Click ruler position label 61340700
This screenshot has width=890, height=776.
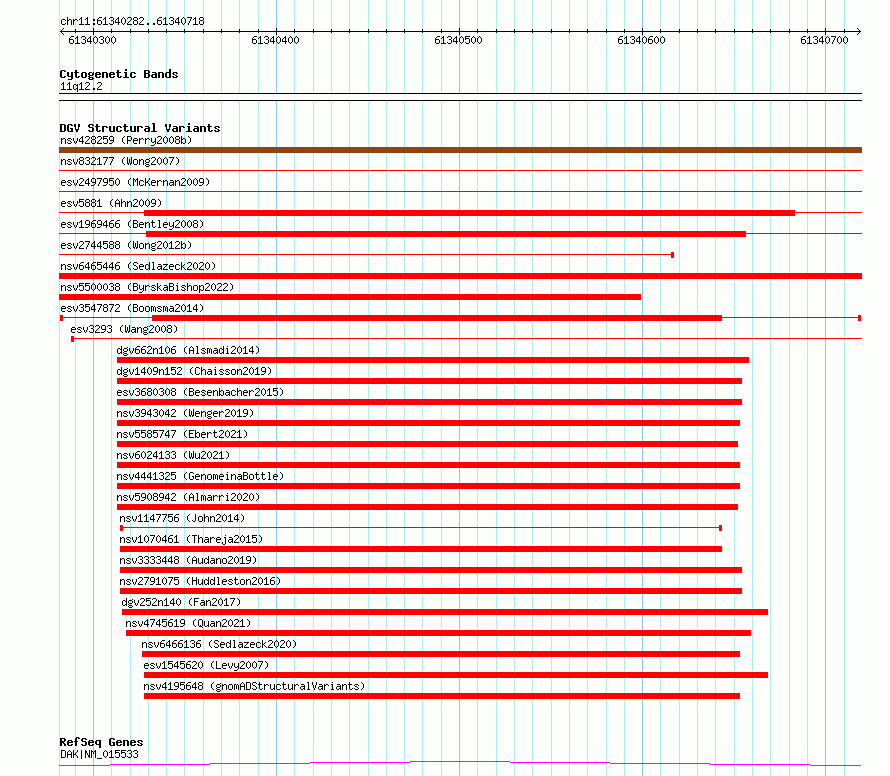(824, 40)
